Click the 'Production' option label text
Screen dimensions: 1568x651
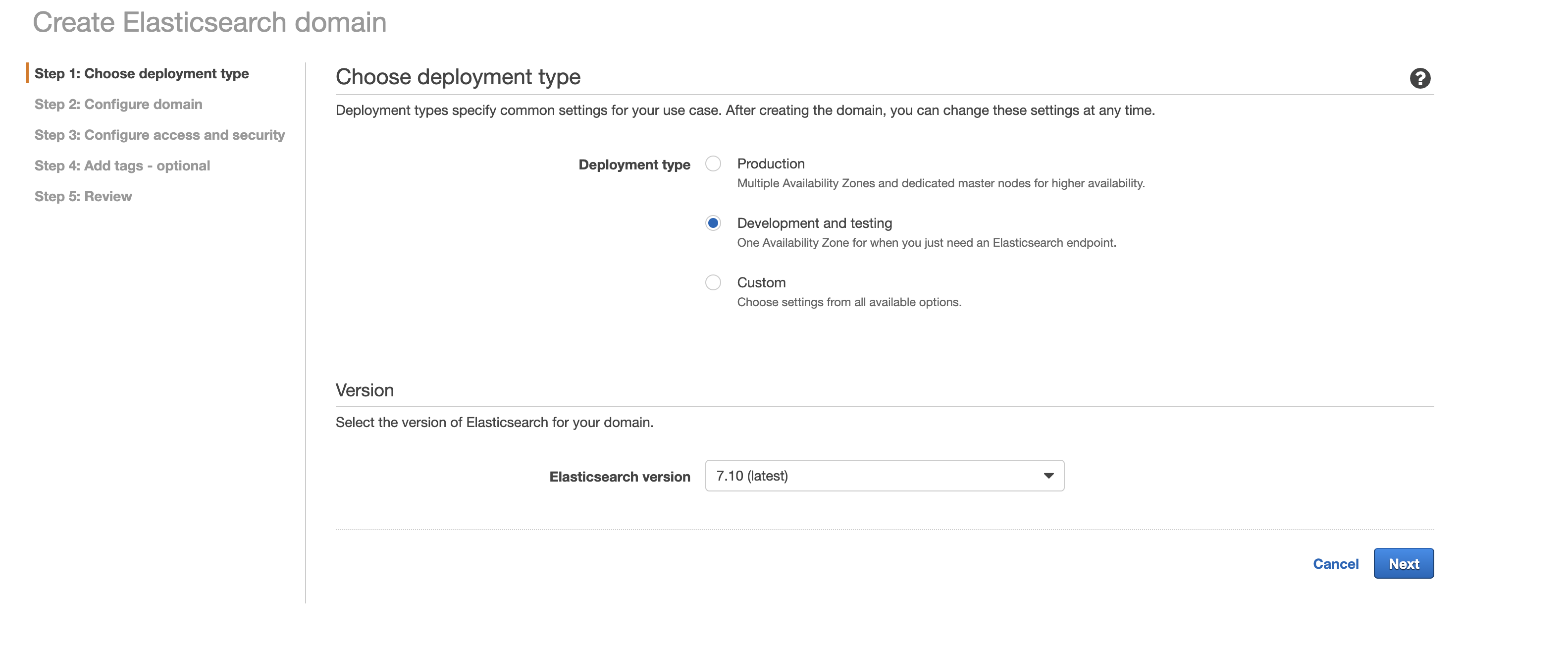[771, 164]
